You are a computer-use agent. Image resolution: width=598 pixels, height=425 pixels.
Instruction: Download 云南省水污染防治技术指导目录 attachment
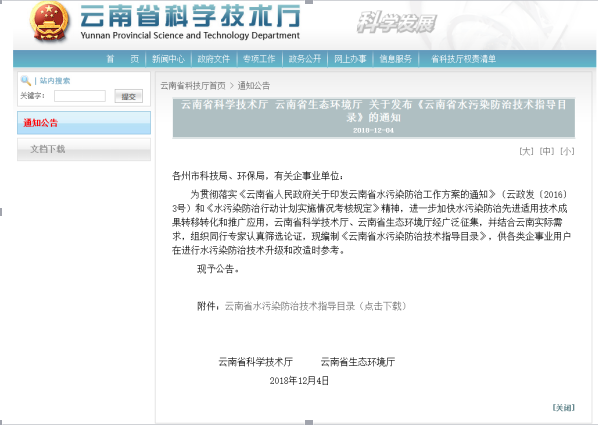pos(315,306)
